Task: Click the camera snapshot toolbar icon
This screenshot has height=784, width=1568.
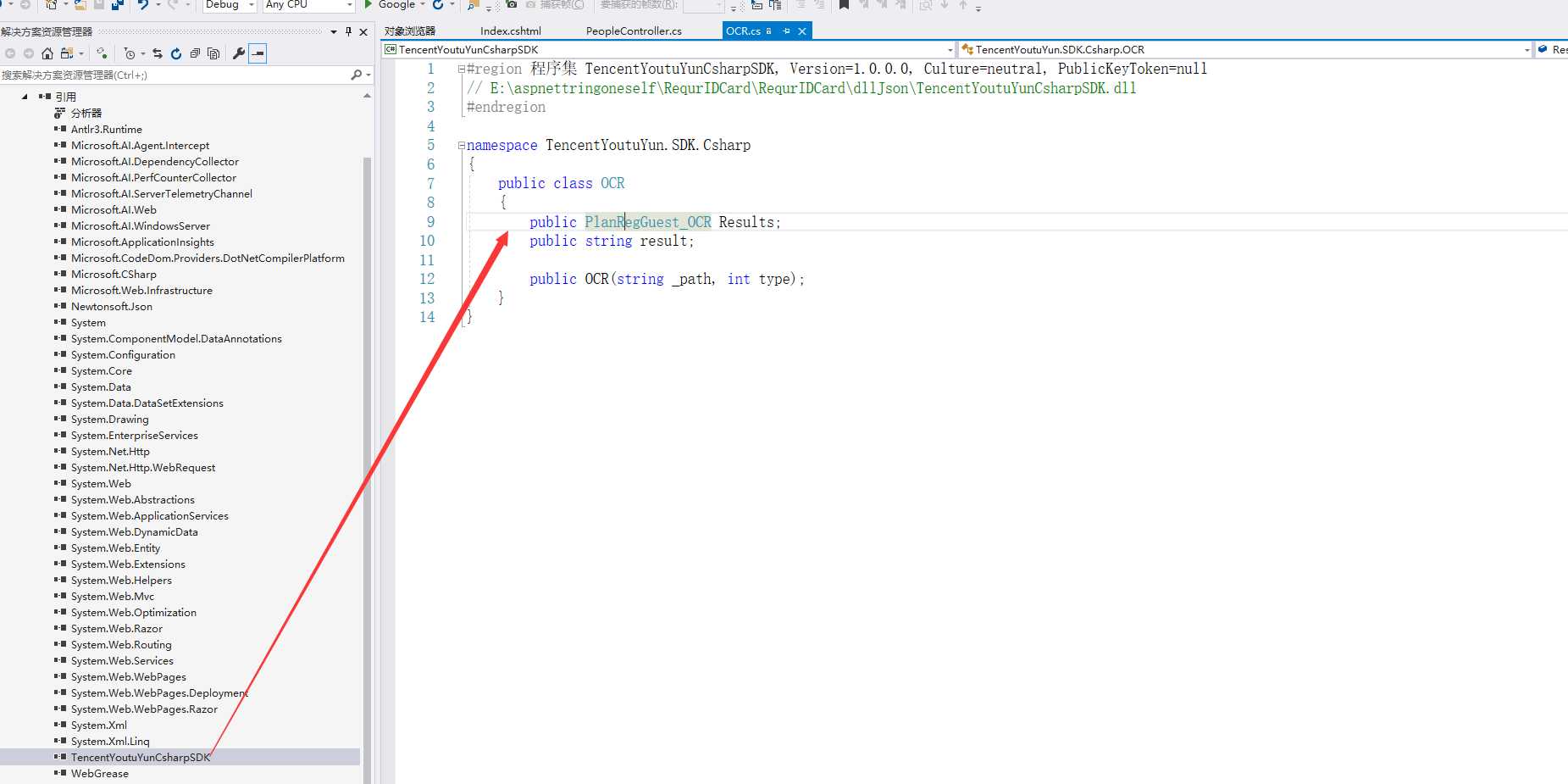Action: click(x=512, y=5)
